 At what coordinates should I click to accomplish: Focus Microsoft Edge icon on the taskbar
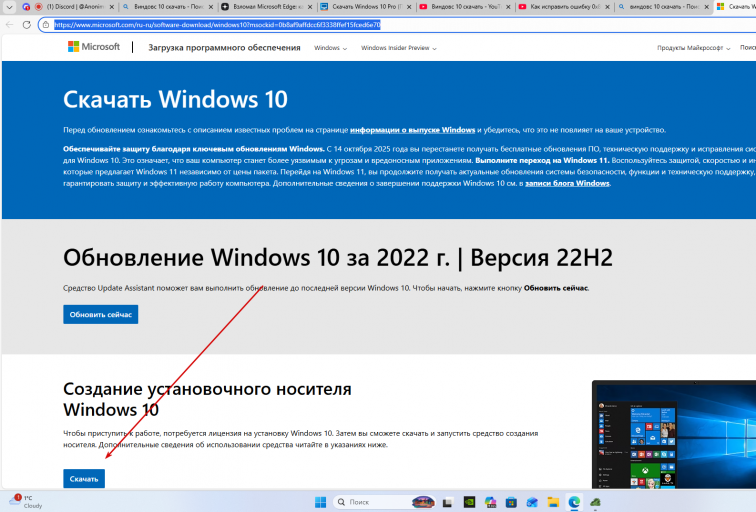[574, 502]
